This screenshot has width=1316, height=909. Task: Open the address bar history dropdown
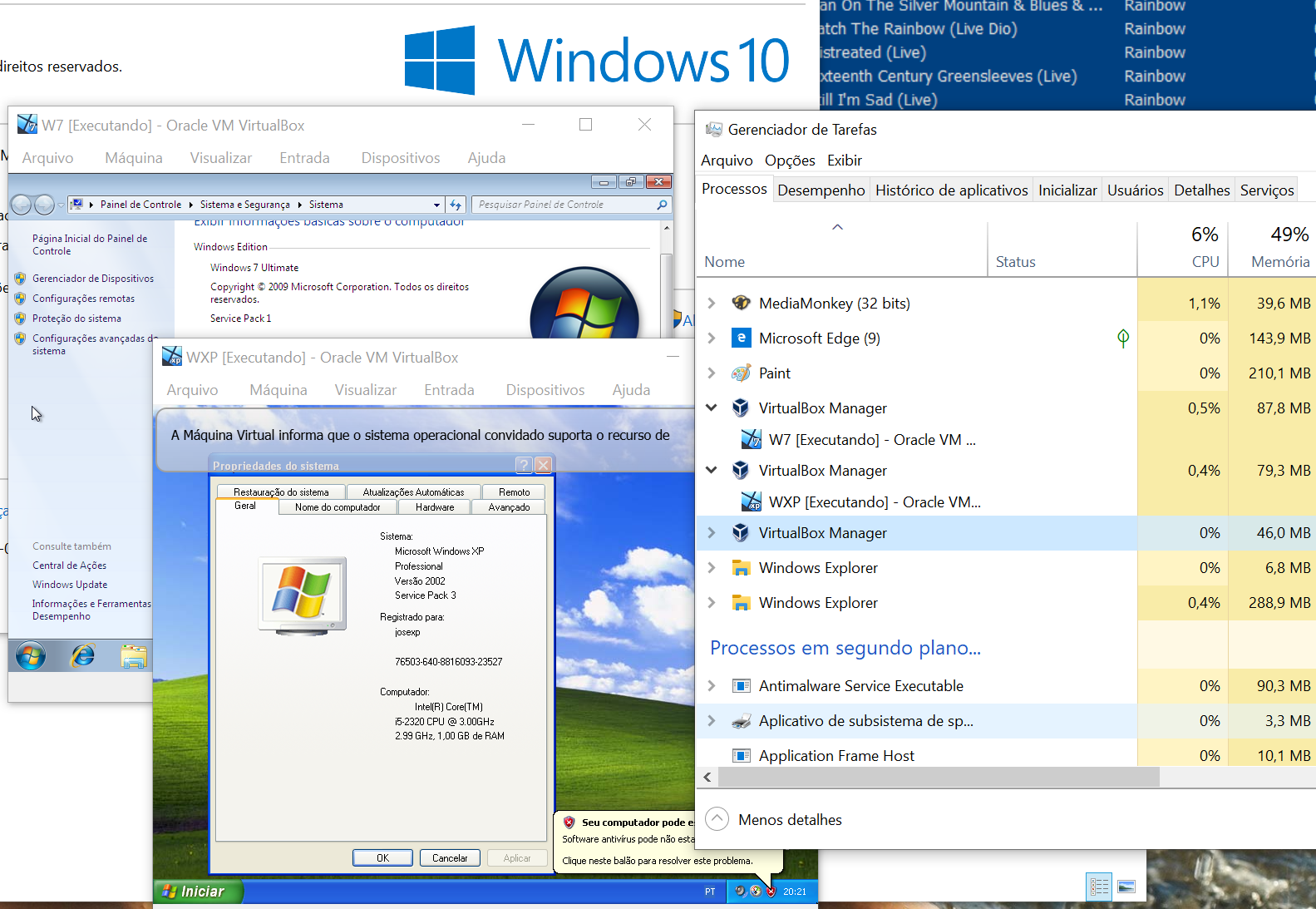[436, 205]
